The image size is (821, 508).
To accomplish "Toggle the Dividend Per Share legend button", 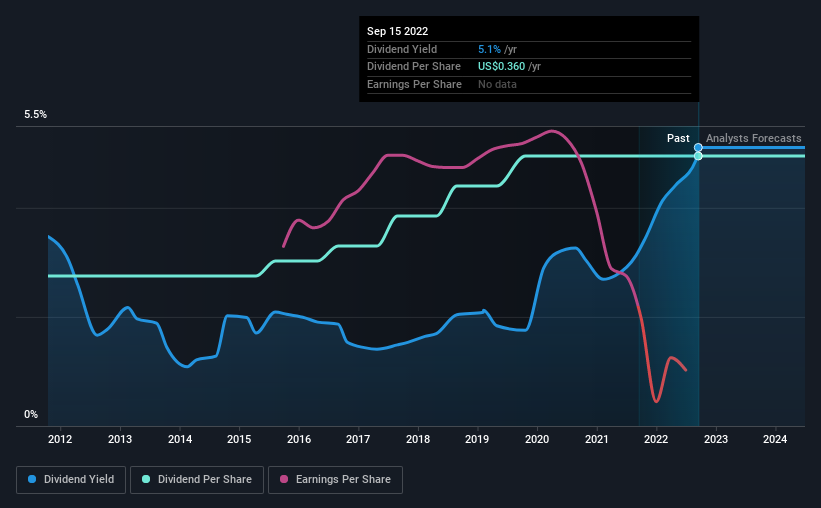I will pyautogui.click(x=197, y=480).
